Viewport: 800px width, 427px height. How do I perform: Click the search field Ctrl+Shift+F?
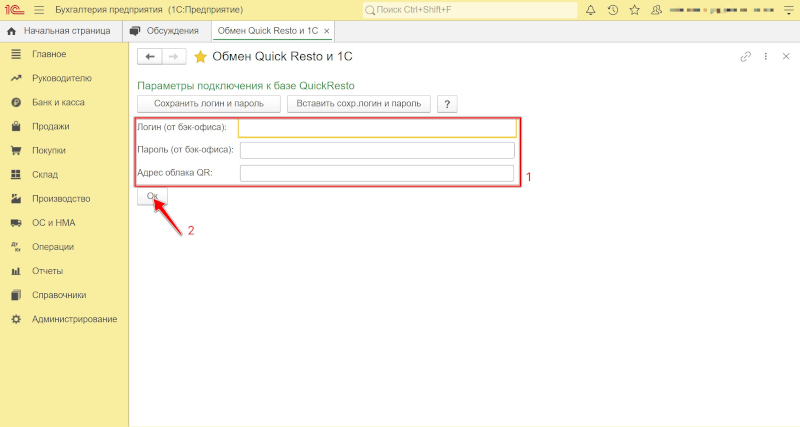[x=470, y=10]
